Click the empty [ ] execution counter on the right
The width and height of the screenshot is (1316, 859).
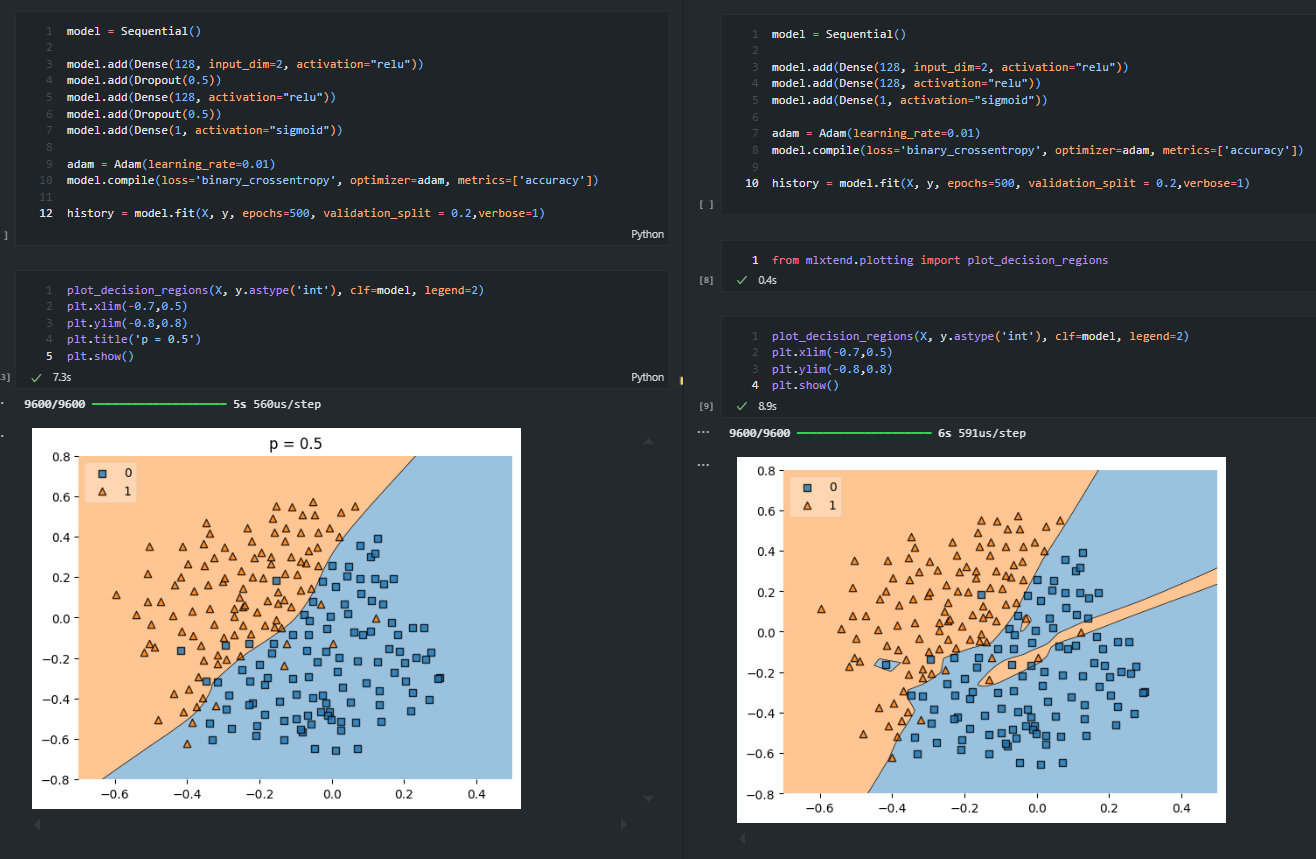click(706, 204)
